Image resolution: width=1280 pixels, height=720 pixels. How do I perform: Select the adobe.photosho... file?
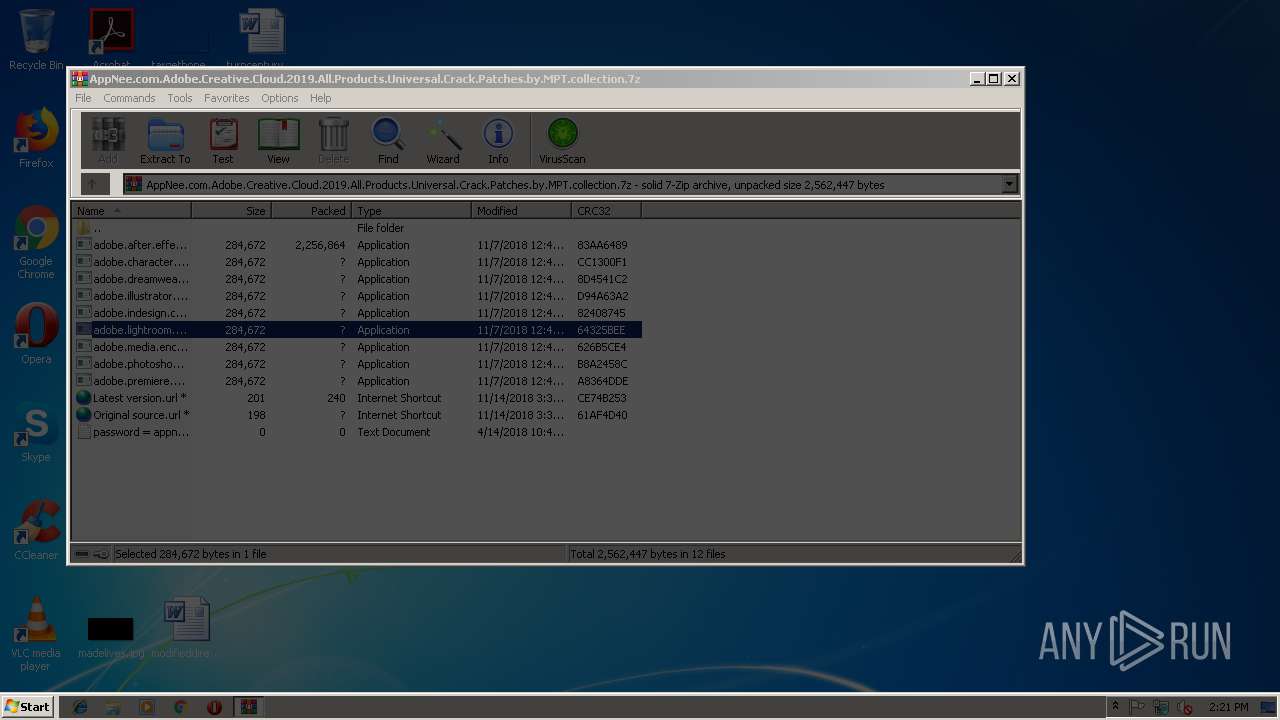(357, 364)
